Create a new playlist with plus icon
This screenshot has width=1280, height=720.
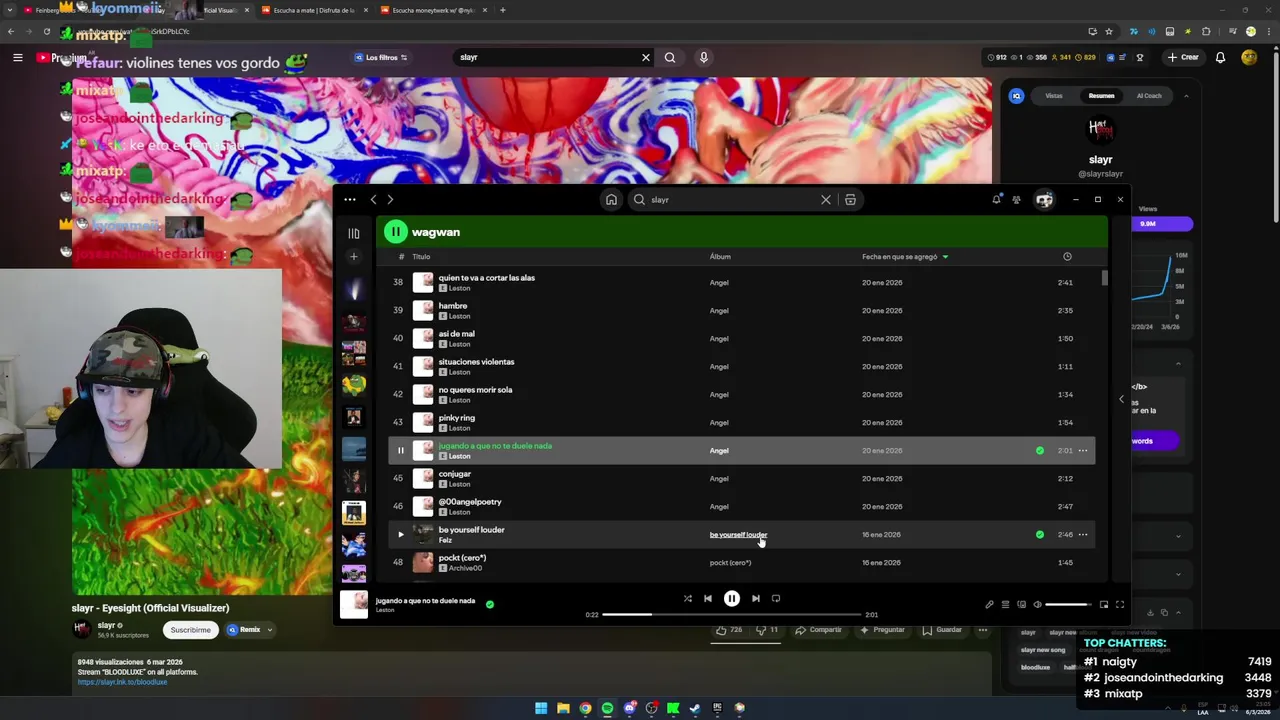point(353,257)
